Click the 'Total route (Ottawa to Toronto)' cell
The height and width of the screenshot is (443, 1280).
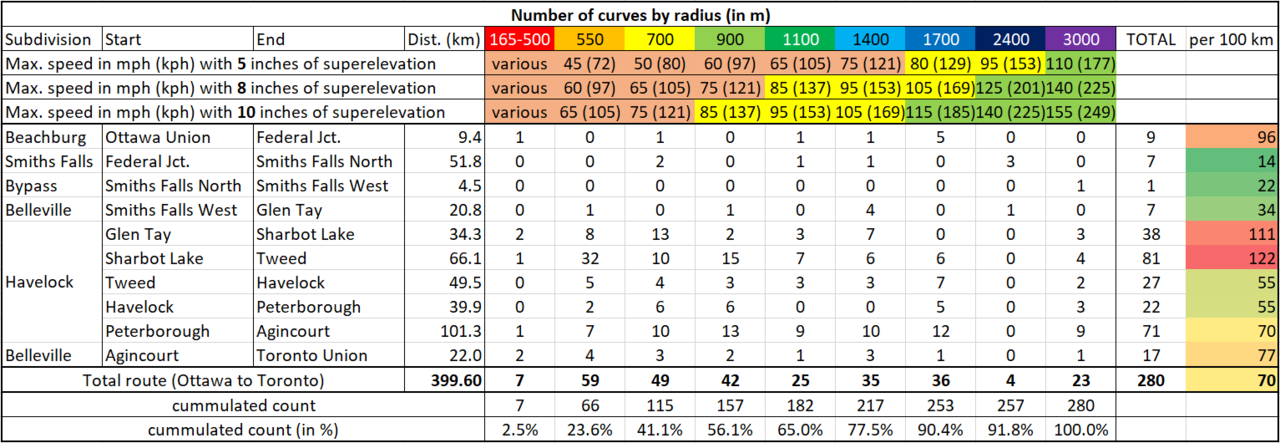point(203,380)
